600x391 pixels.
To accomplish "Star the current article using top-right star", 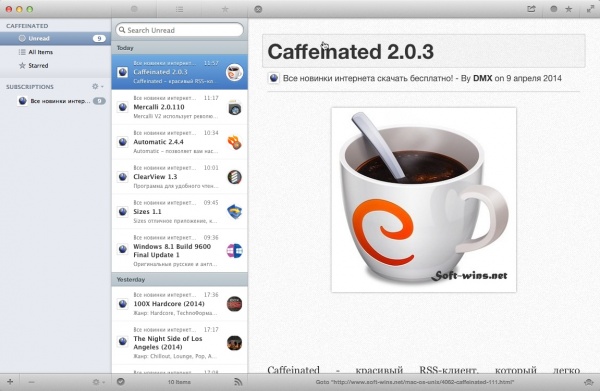I will tap(569, 8).
